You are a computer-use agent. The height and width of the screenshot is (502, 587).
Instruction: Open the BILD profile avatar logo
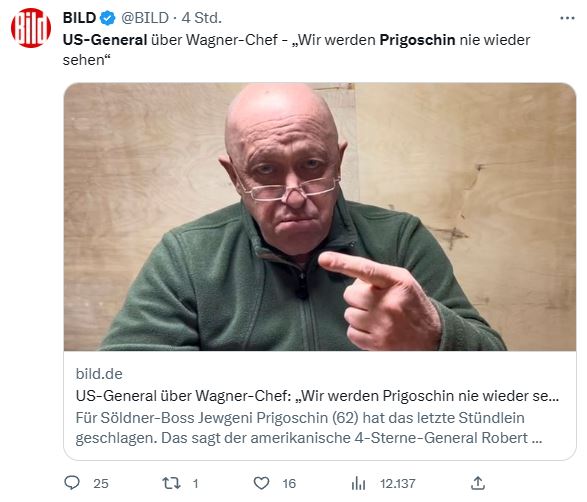coord(31,28)
